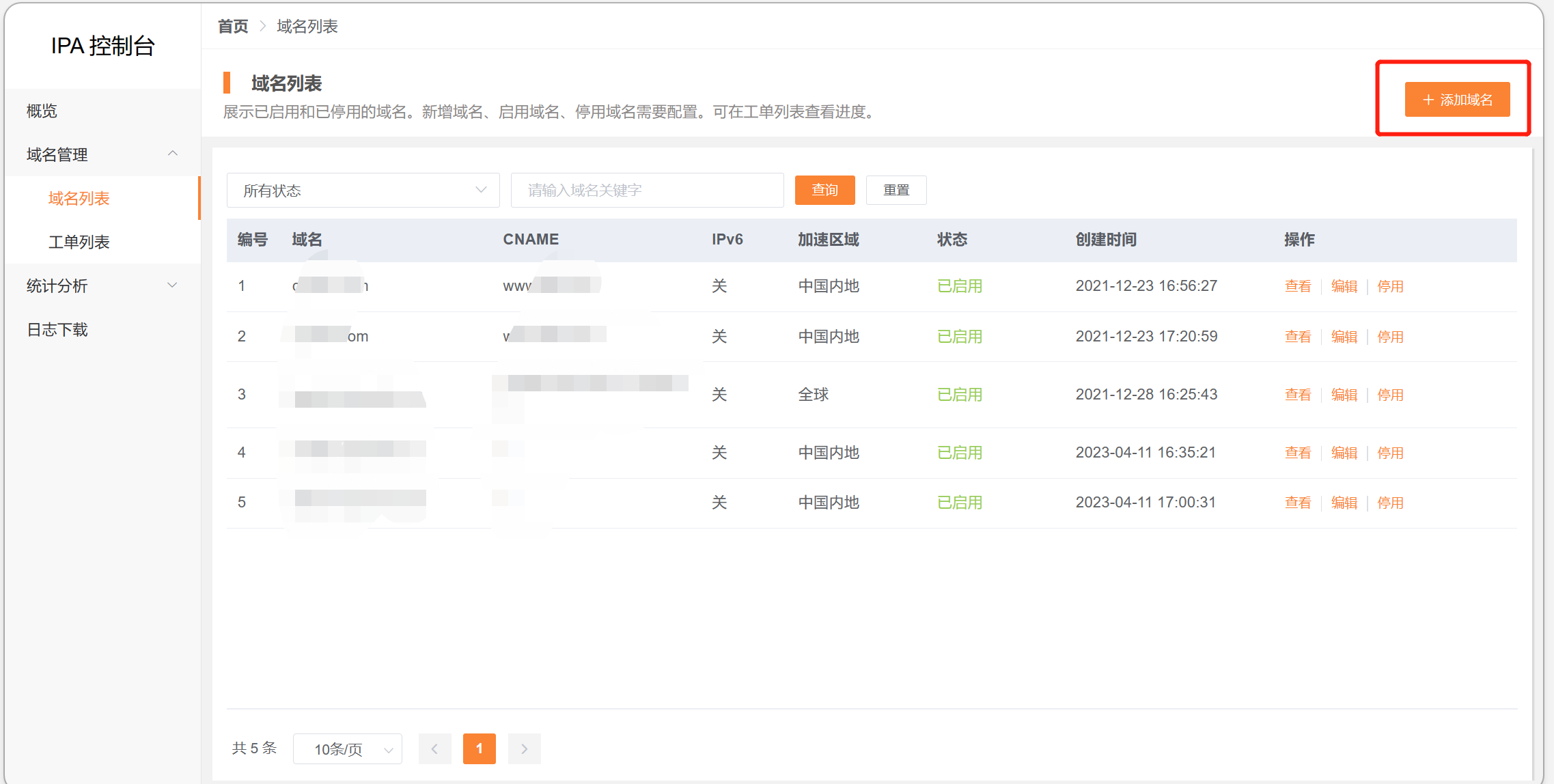Go to 日志下载 in sidebar

57,330
